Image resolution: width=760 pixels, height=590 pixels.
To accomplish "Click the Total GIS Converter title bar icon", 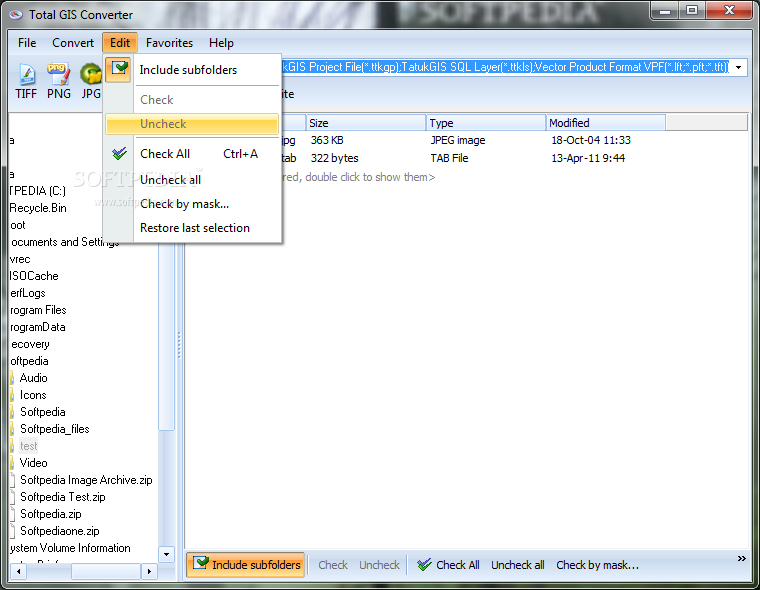I will (16, 15).
